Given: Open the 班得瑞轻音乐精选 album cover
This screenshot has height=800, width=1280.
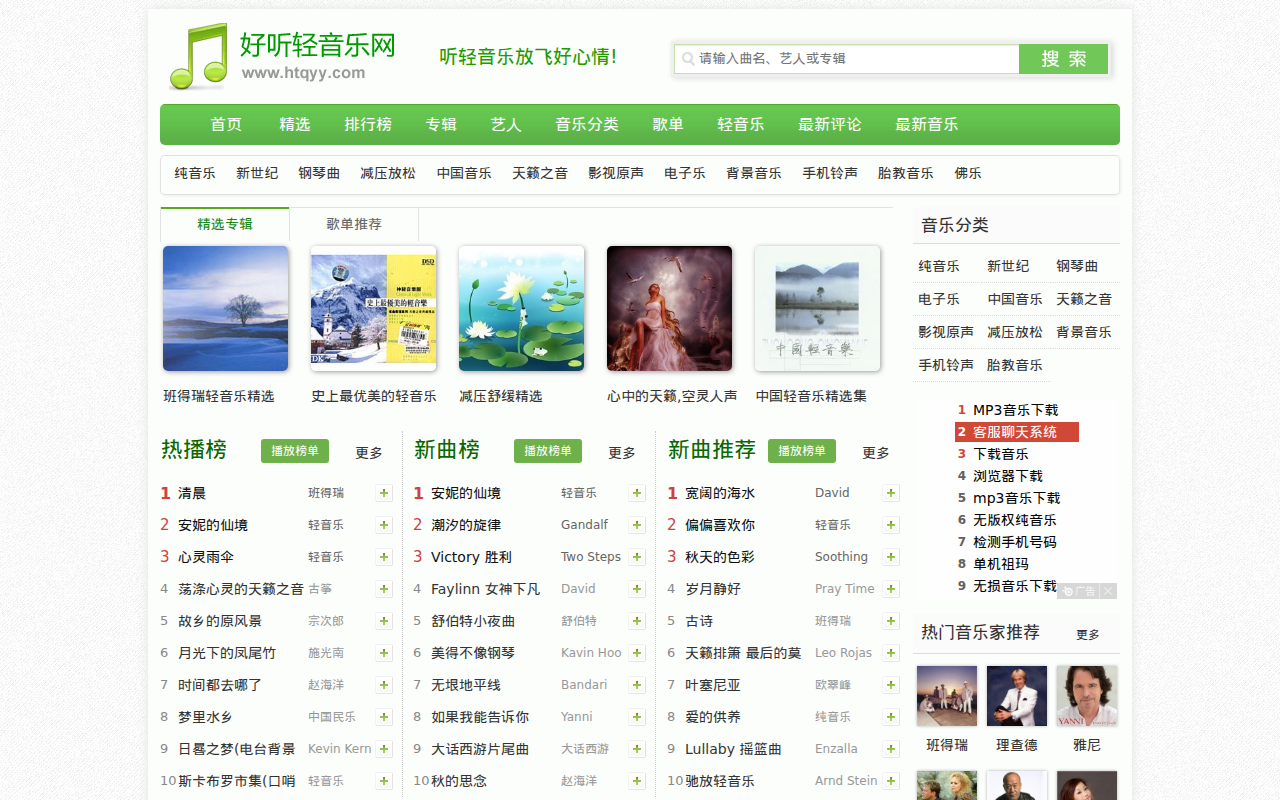Looking at the screenshot, I should click(225, 308).
